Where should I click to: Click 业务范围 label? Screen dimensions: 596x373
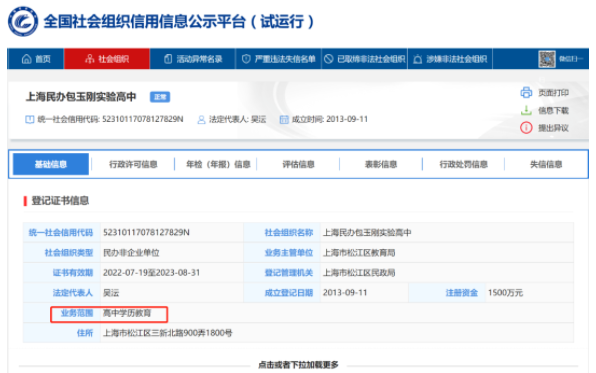click(77, 313)
